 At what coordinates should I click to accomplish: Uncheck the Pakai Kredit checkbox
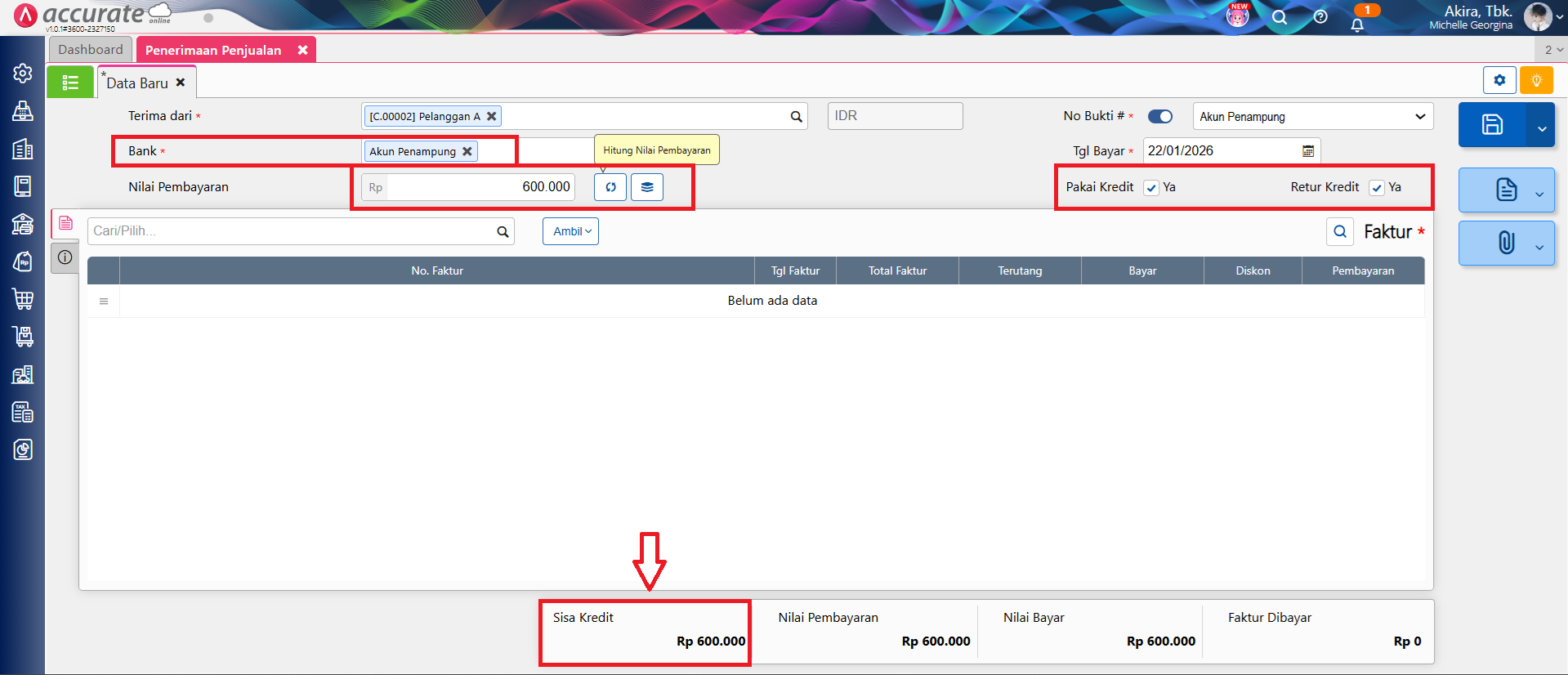pyautogui.click(x=1151, y=188)
